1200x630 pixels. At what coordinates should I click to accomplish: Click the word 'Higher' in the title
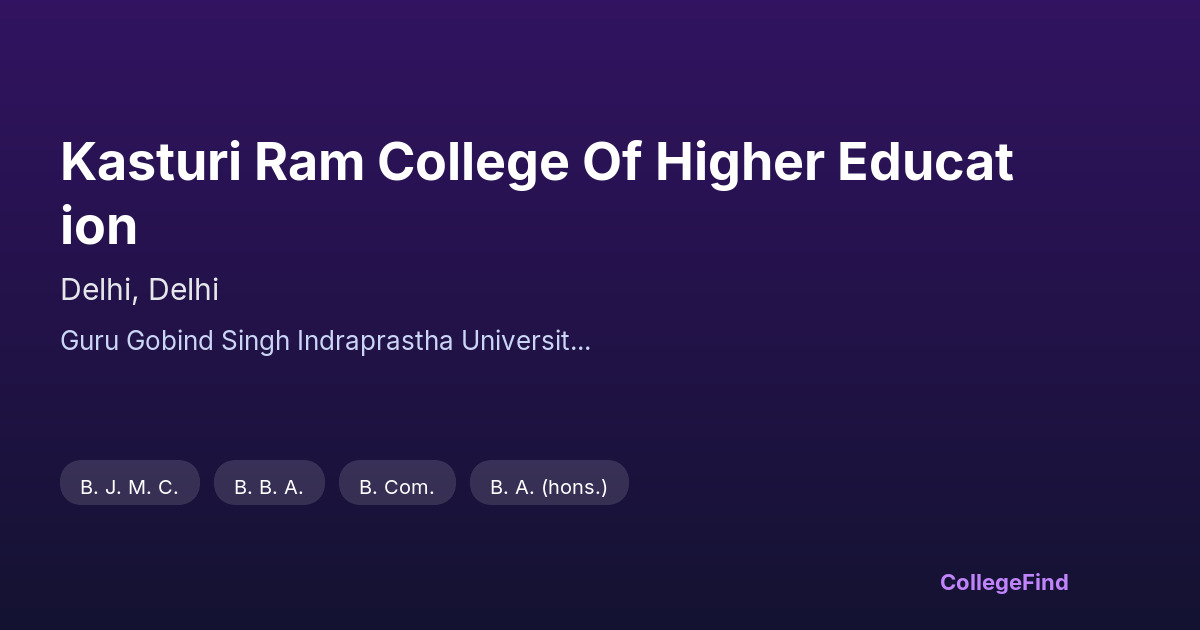pyautogui.click(x=739, y=162)
